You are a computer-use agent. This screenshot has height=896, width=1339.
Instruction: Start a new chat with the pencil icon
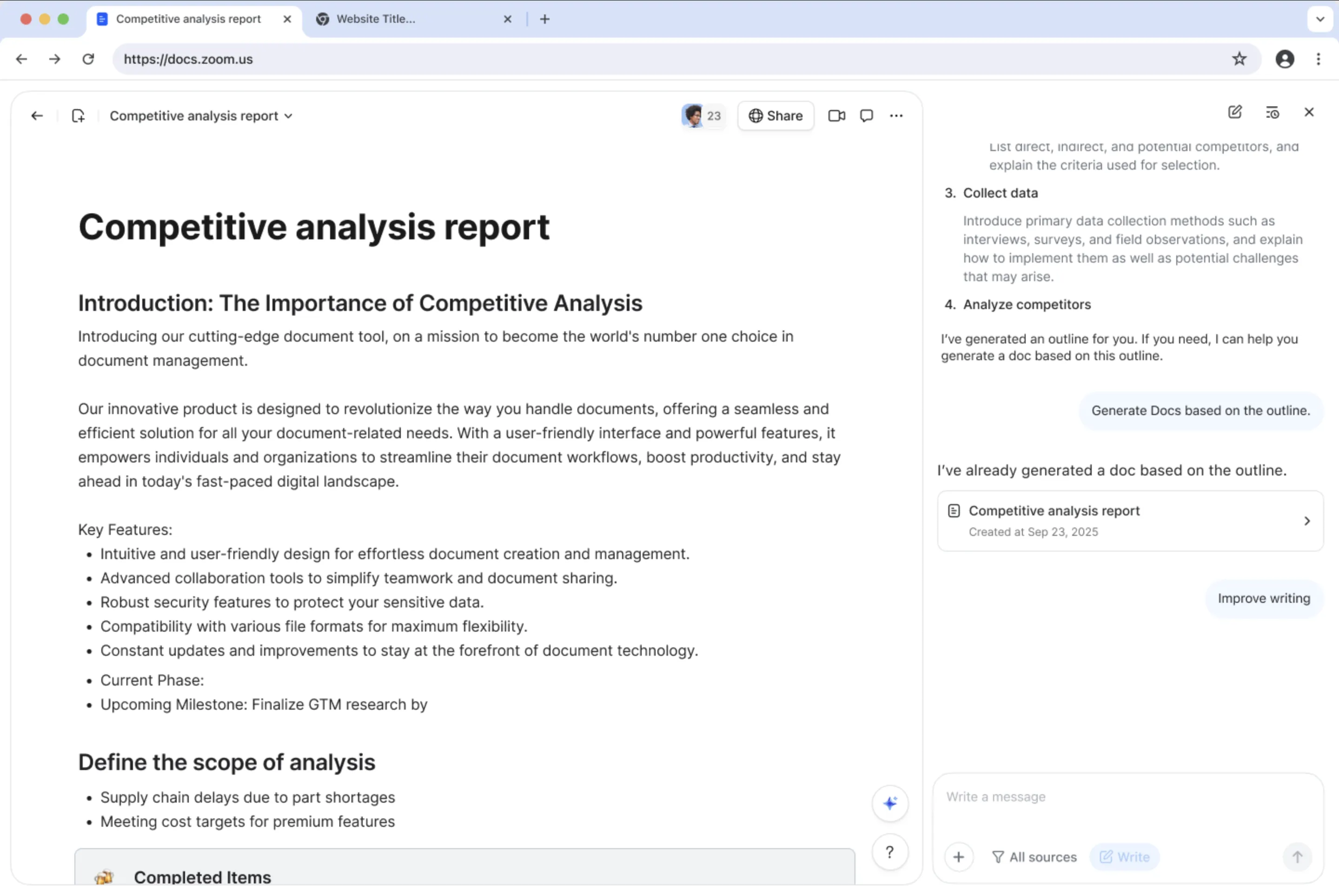1235,112
